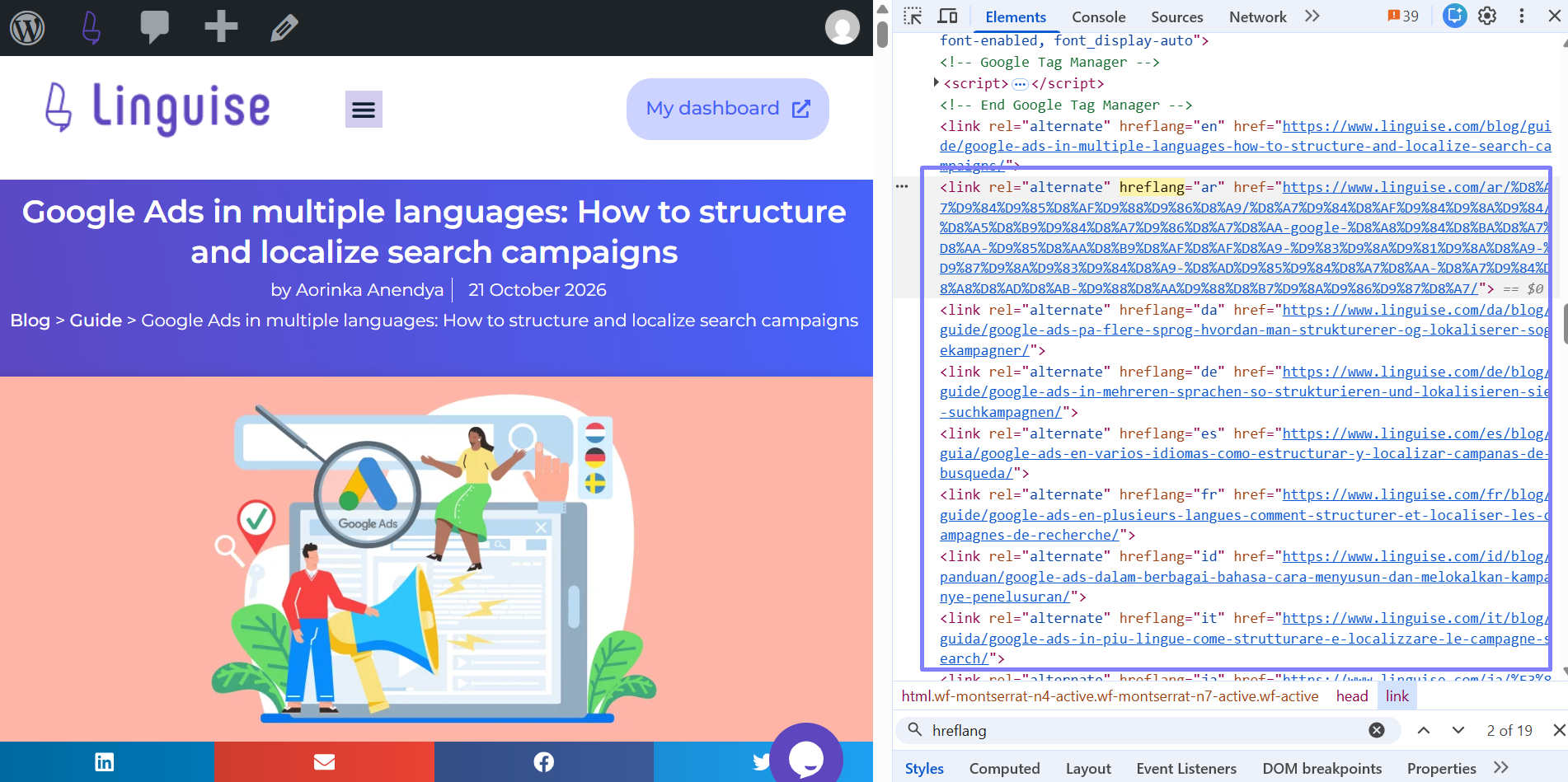The width and height of the screenshot is (1568, 782).
Task: Open the Event Listeners pane tab
Action: (x=1186, y=769)
